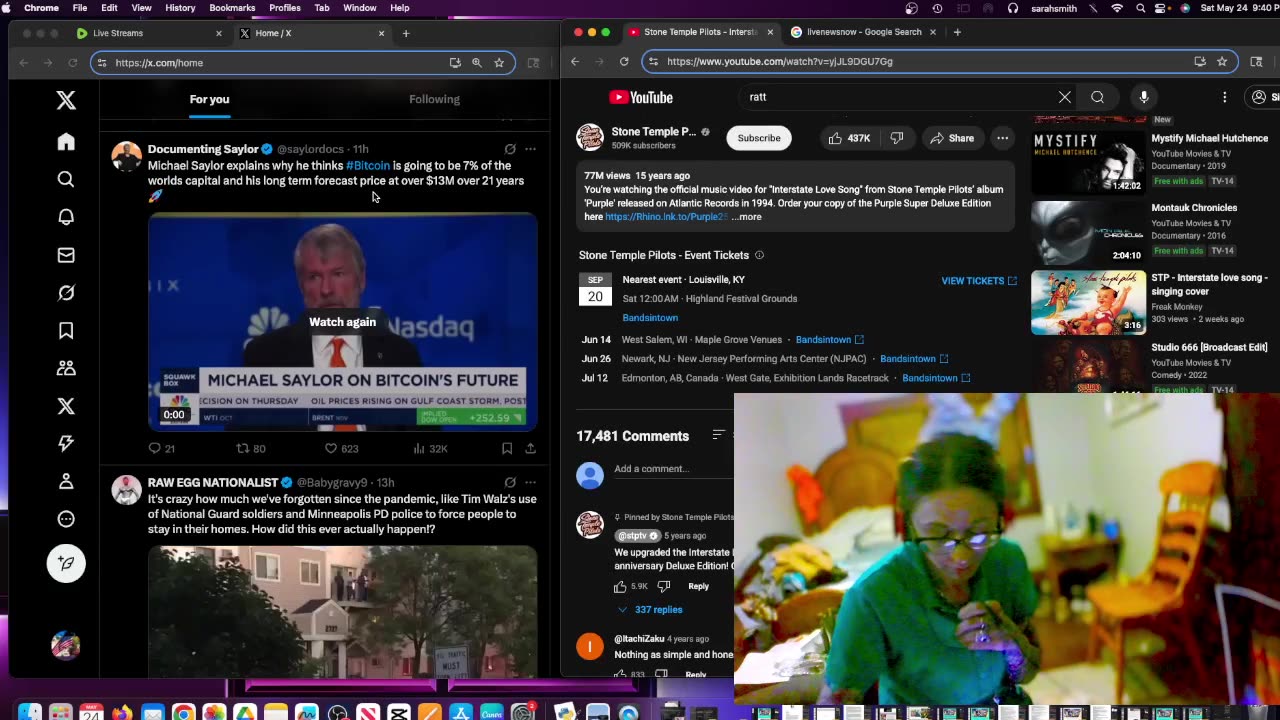
Task: Open Wi-Fi status in macOS menu bar
Action: (x=1117, y=8)
